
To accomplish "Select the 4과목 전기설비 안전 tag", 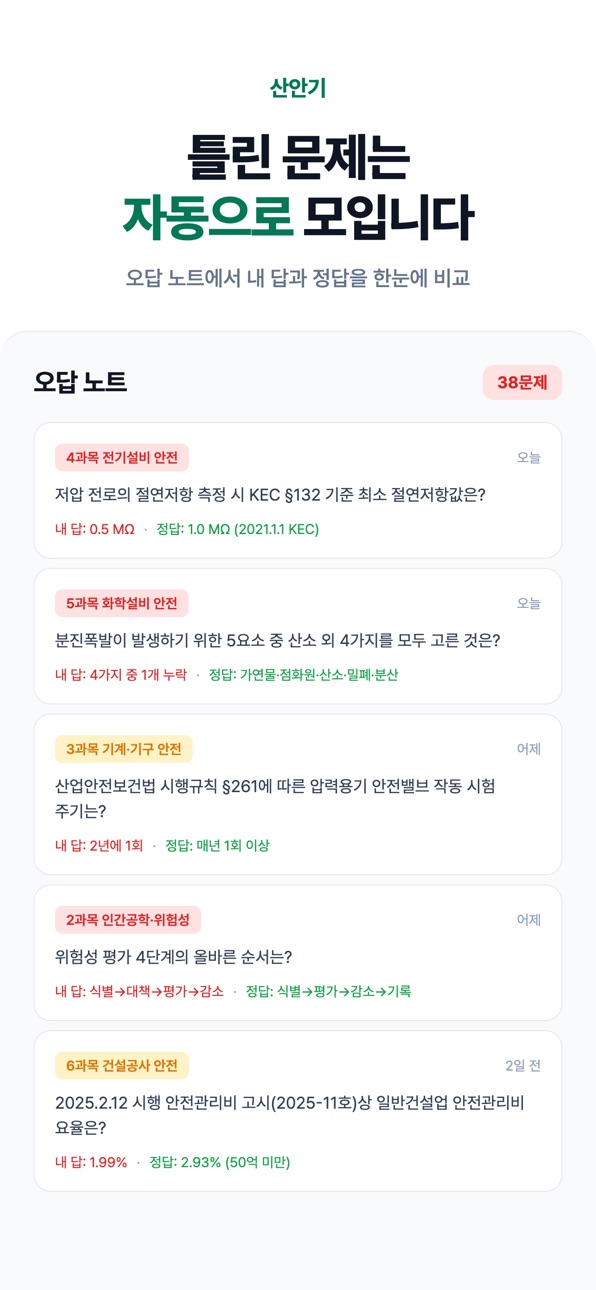I will [x=122, y=458].
